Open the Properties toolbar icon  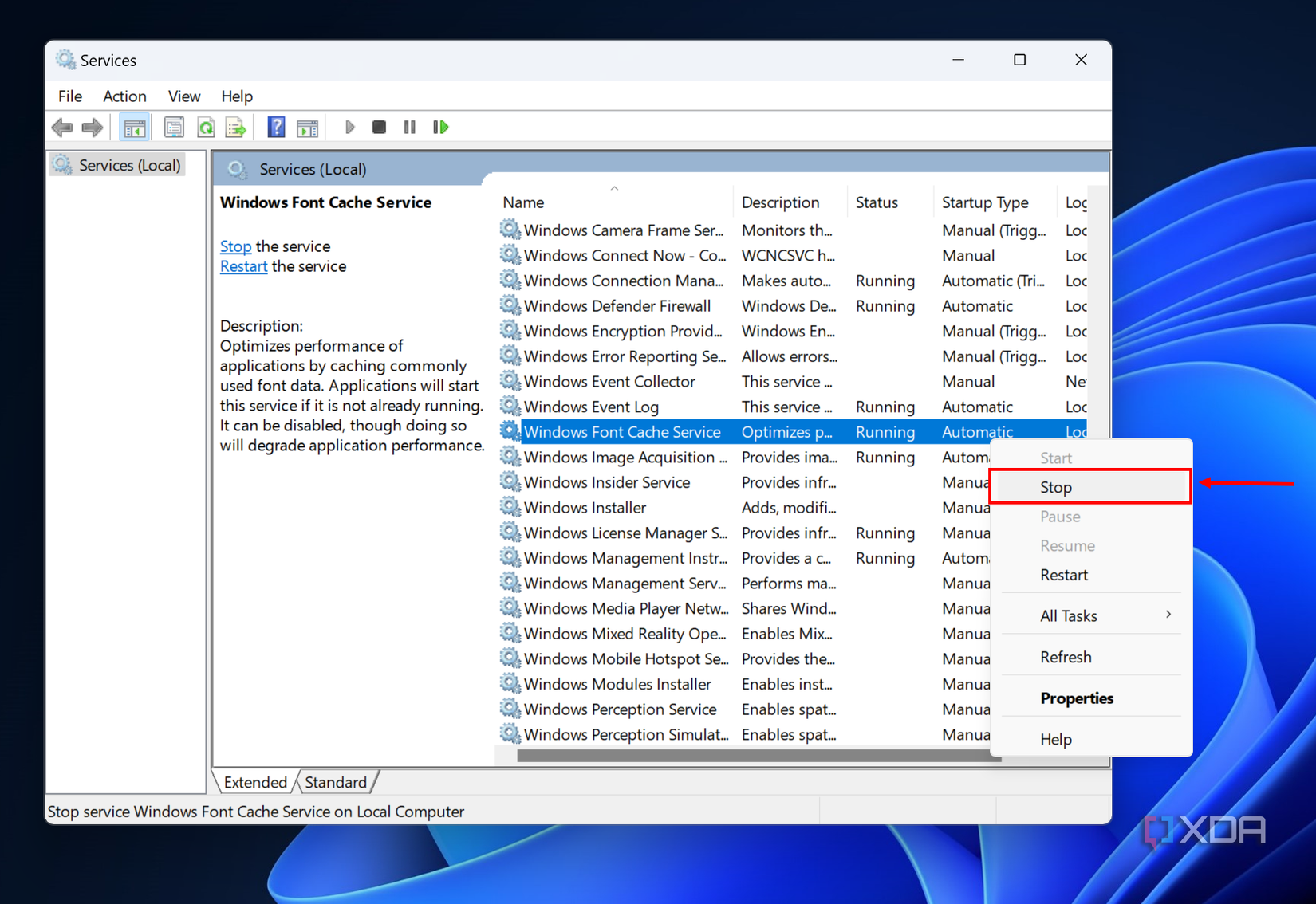pyautogui.click(x=174, y=128)
